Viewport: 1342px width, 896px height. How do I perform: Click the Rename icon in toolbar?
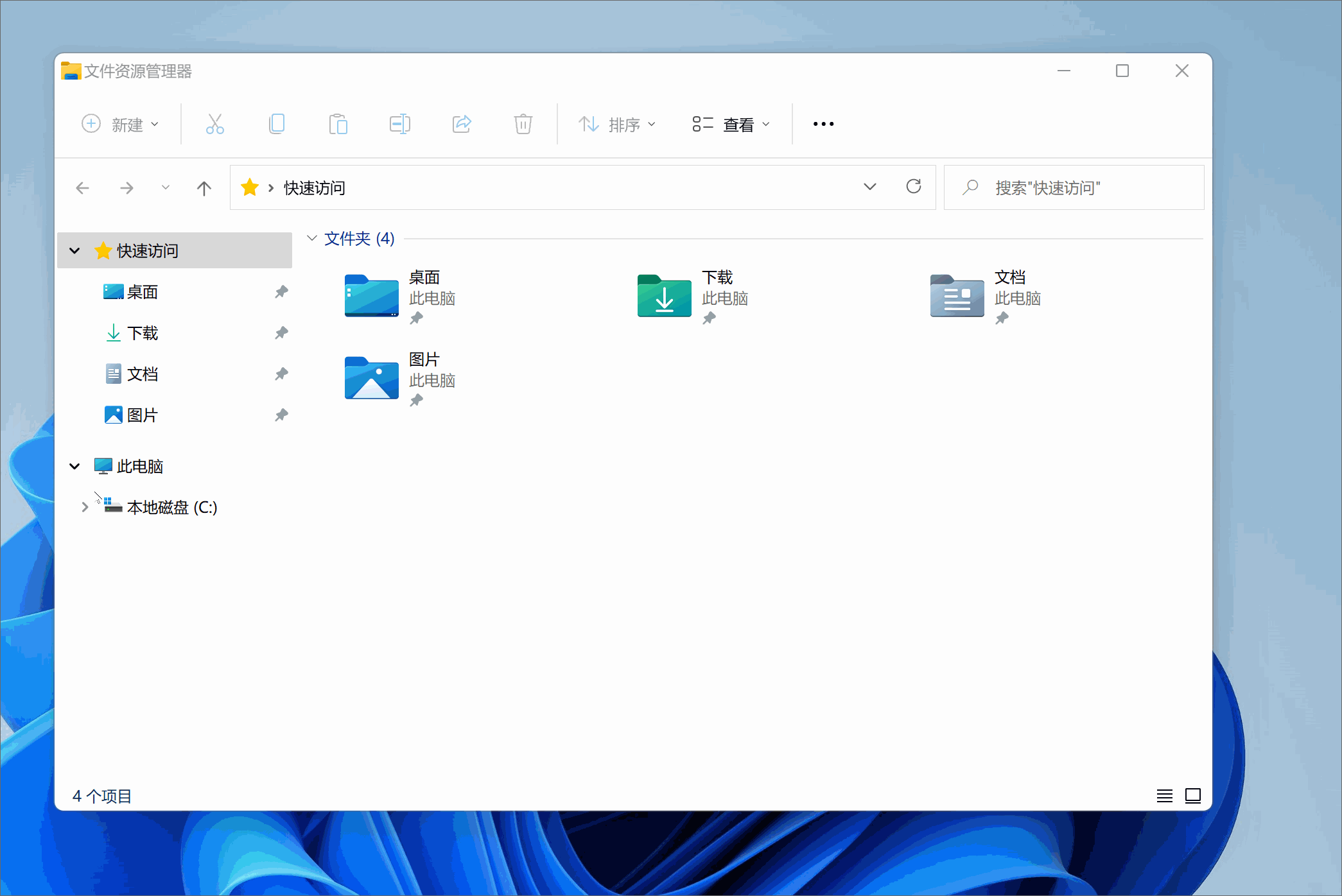(x=399, y=124)
